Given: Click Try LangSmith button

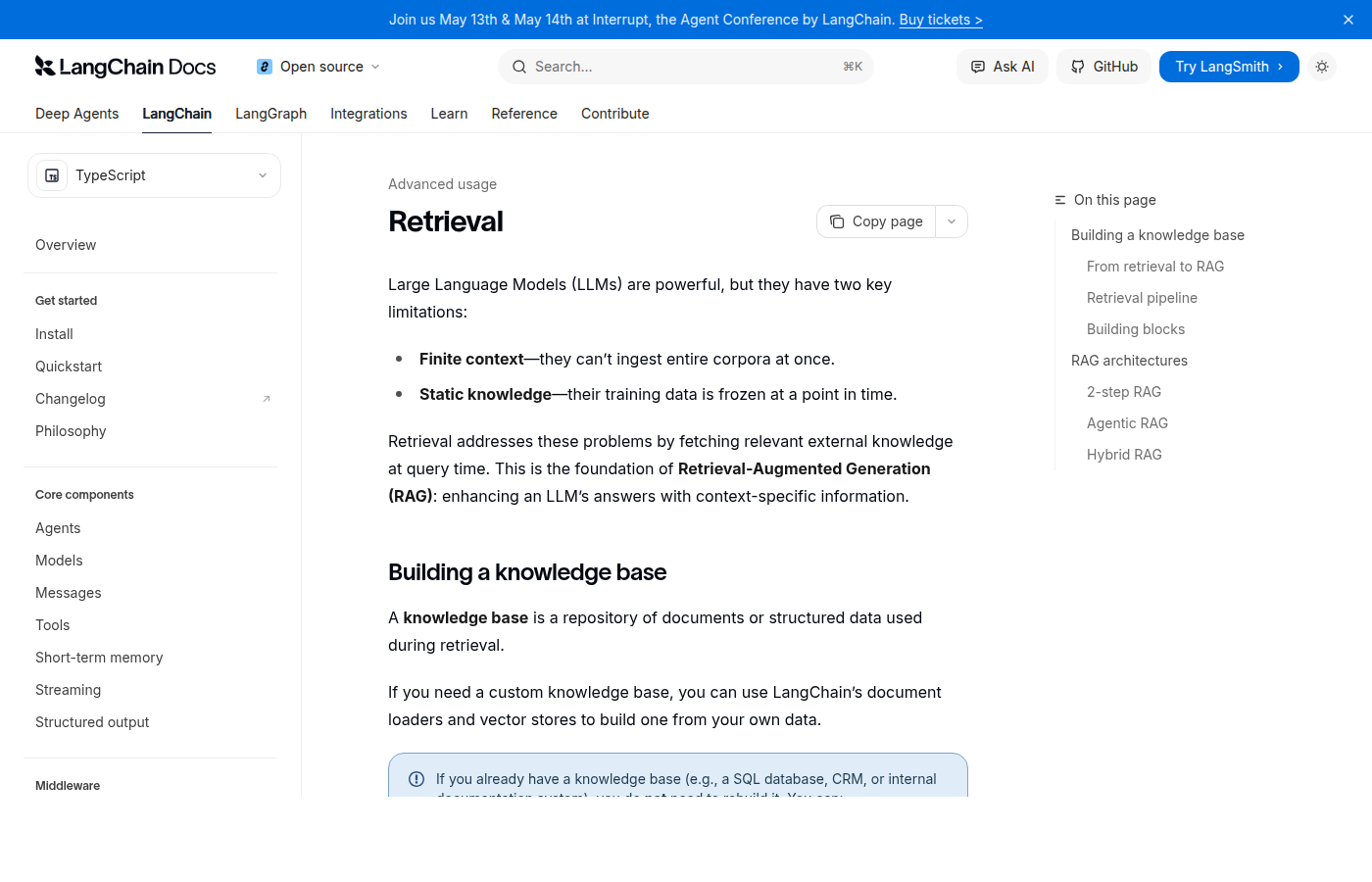Looking at the screenshot, I should point(1229,67).
